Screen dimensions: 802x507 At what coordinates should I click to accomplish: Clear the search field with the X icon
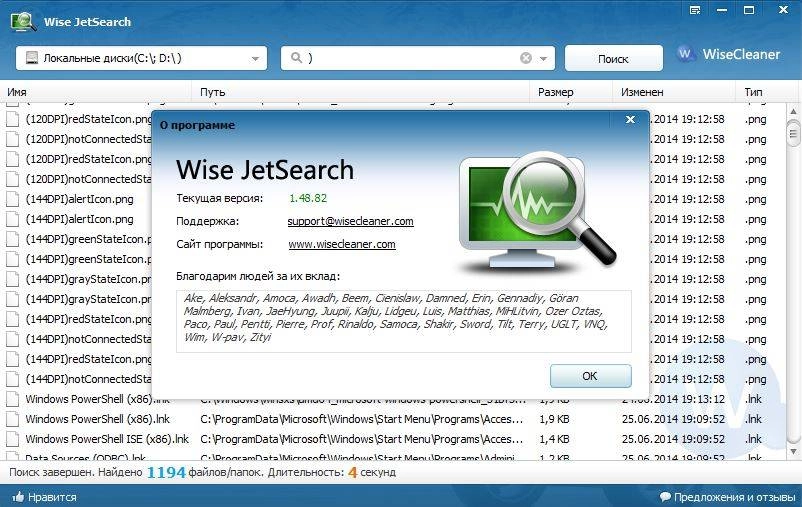coord(526,58)
